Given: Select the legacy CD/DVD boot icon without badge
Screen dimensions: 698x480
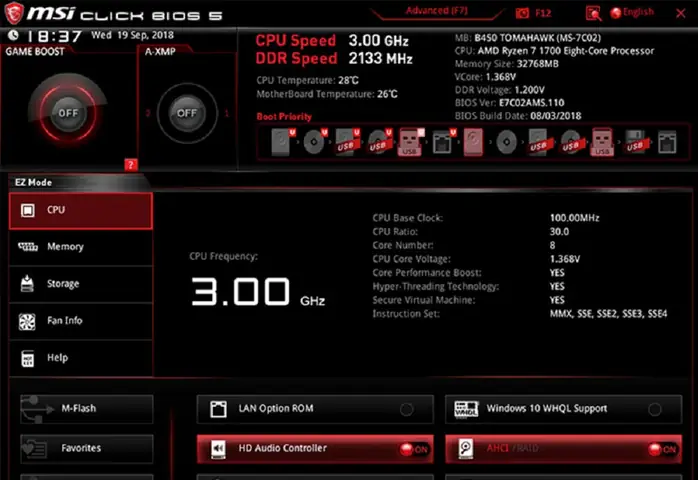Looking at the screenshot, I should (x=507, y=142).
